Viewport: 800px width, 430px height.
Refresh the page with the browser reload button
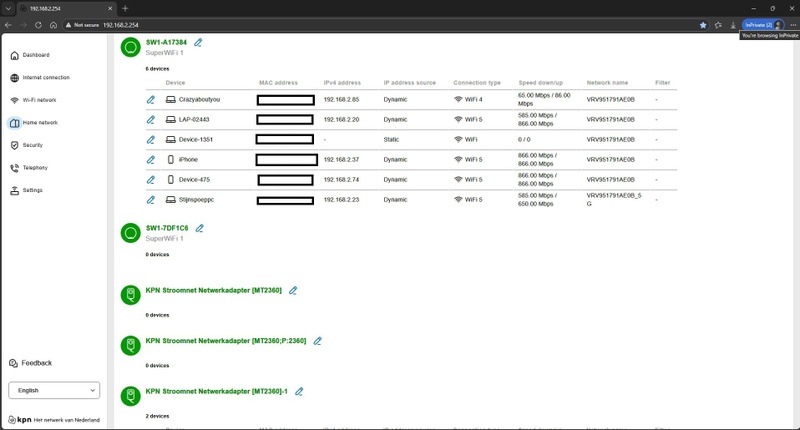(38, 25)
